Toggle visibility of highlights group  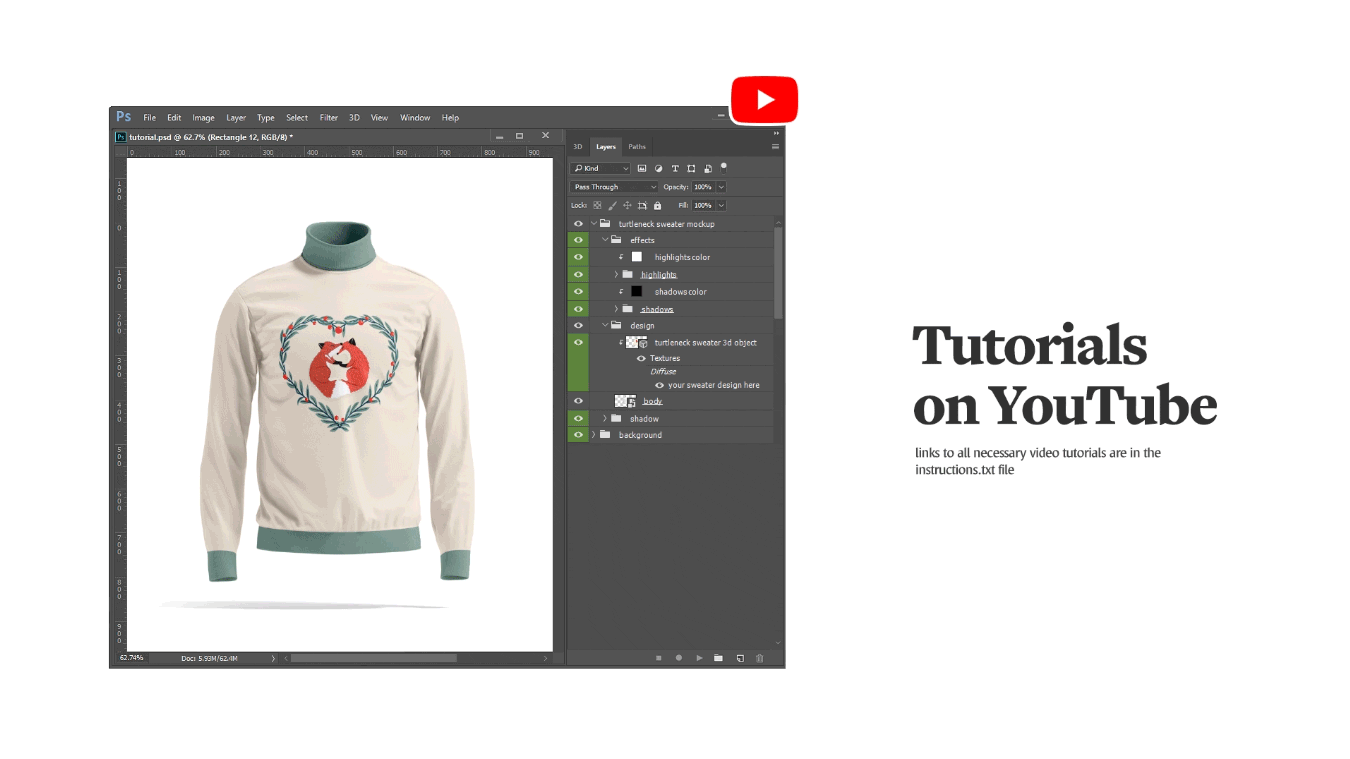click(x=578, y=274)
